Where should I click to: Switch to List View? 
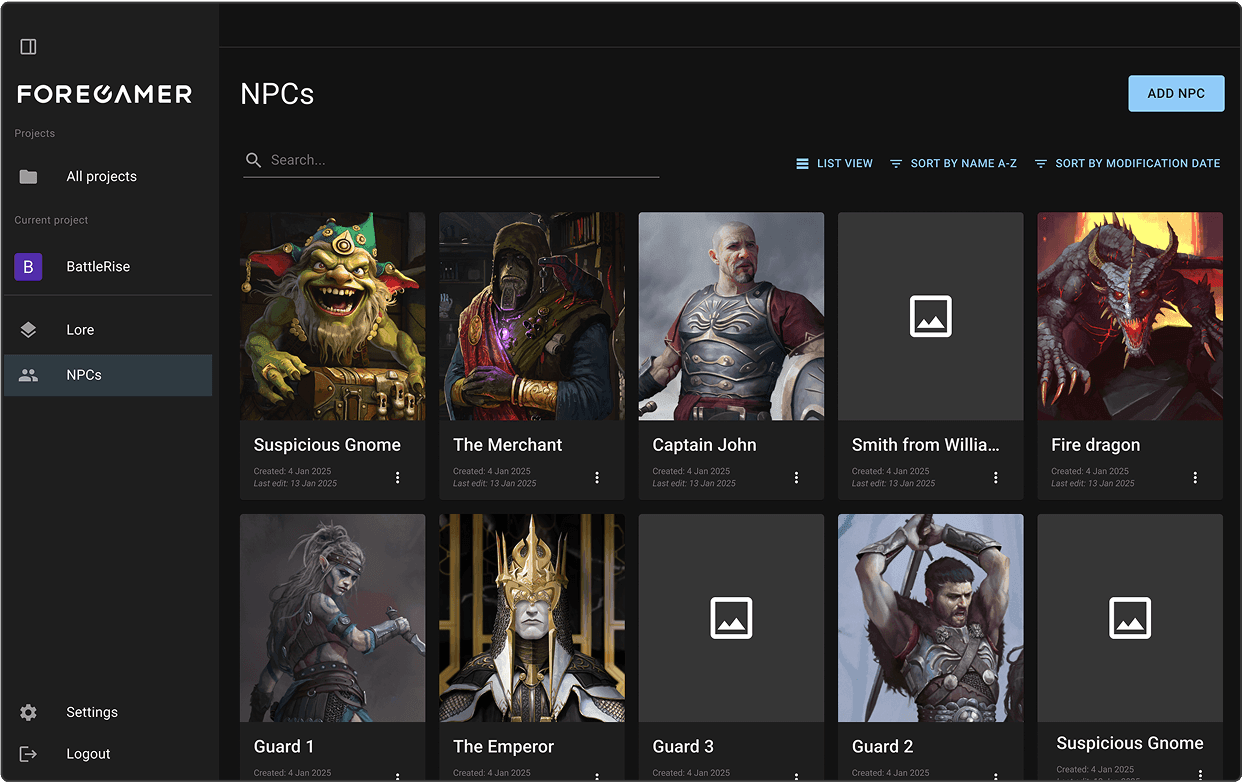(834, 163)
